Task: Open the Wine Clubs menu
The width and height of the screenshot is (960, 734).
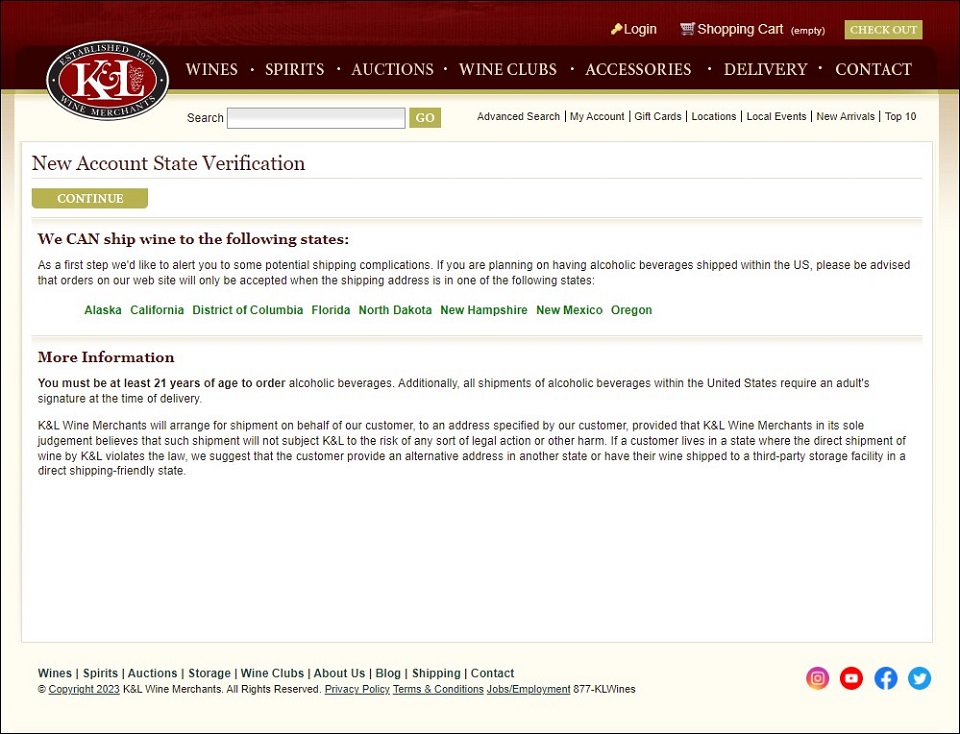Action: click(508, 69)
